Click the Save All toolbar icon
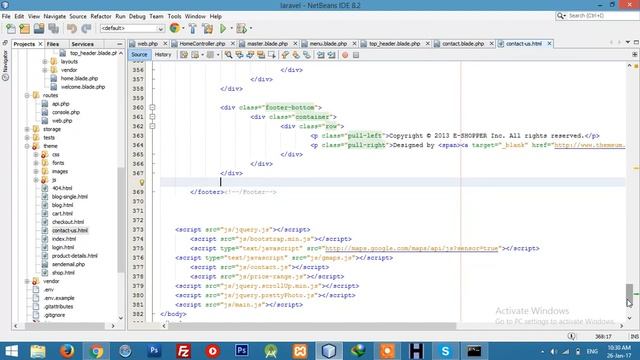 click(x=53, y=28)
